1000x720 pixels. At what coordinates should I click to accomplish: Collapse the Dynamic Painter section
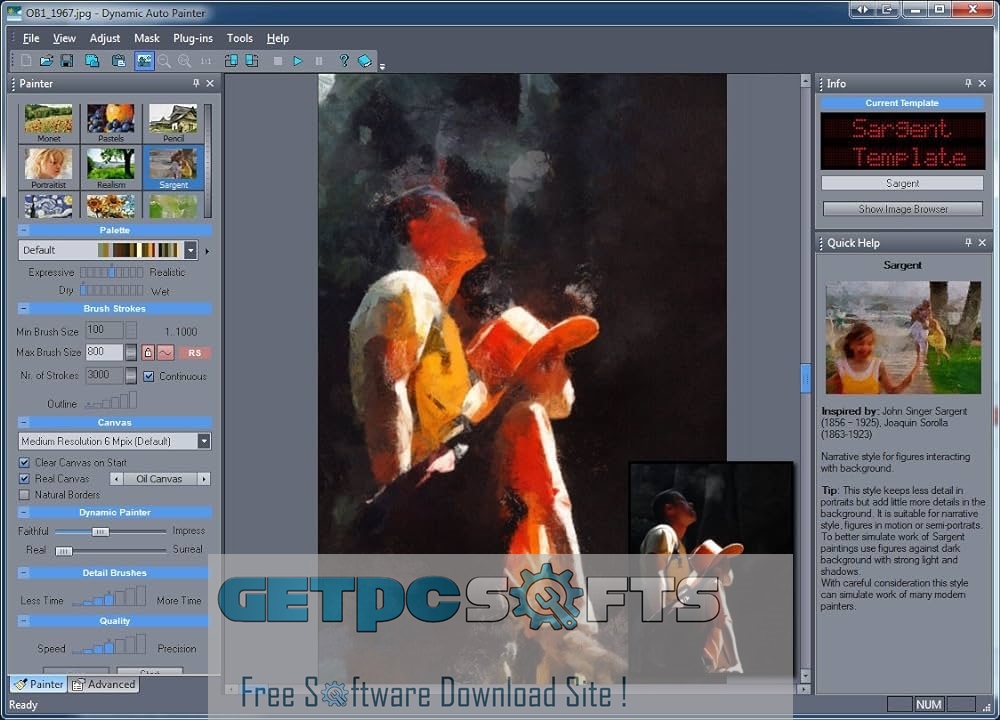point(24,512)
